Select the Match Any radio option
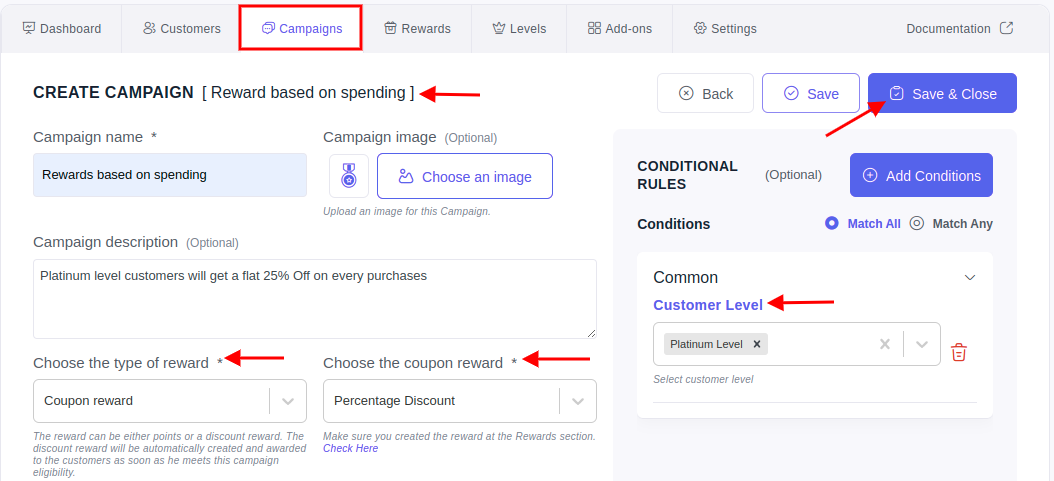The width and height of the screenshot is (1054, 481). tap(917, 223)
